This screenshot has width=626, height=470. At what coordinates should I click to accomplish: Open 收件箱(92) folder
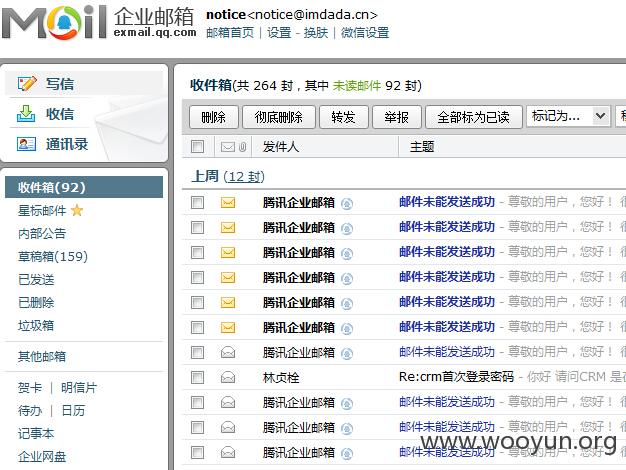tap(84, 187)
